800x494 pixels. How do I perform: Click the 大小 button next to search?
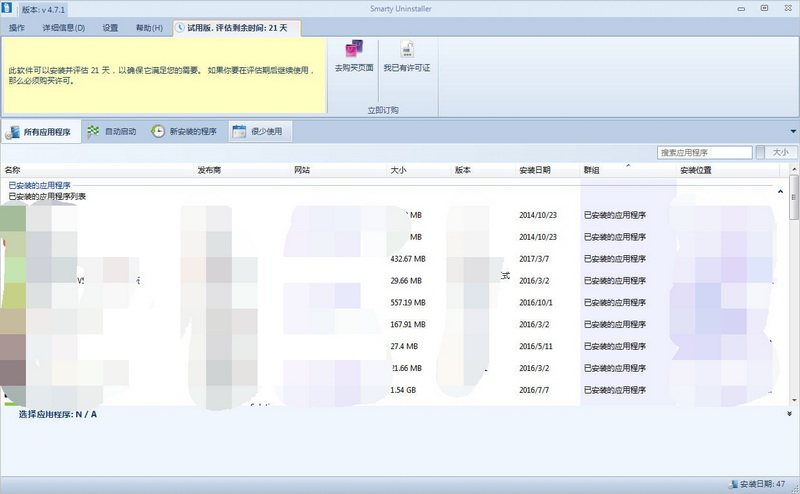point(781,152)
